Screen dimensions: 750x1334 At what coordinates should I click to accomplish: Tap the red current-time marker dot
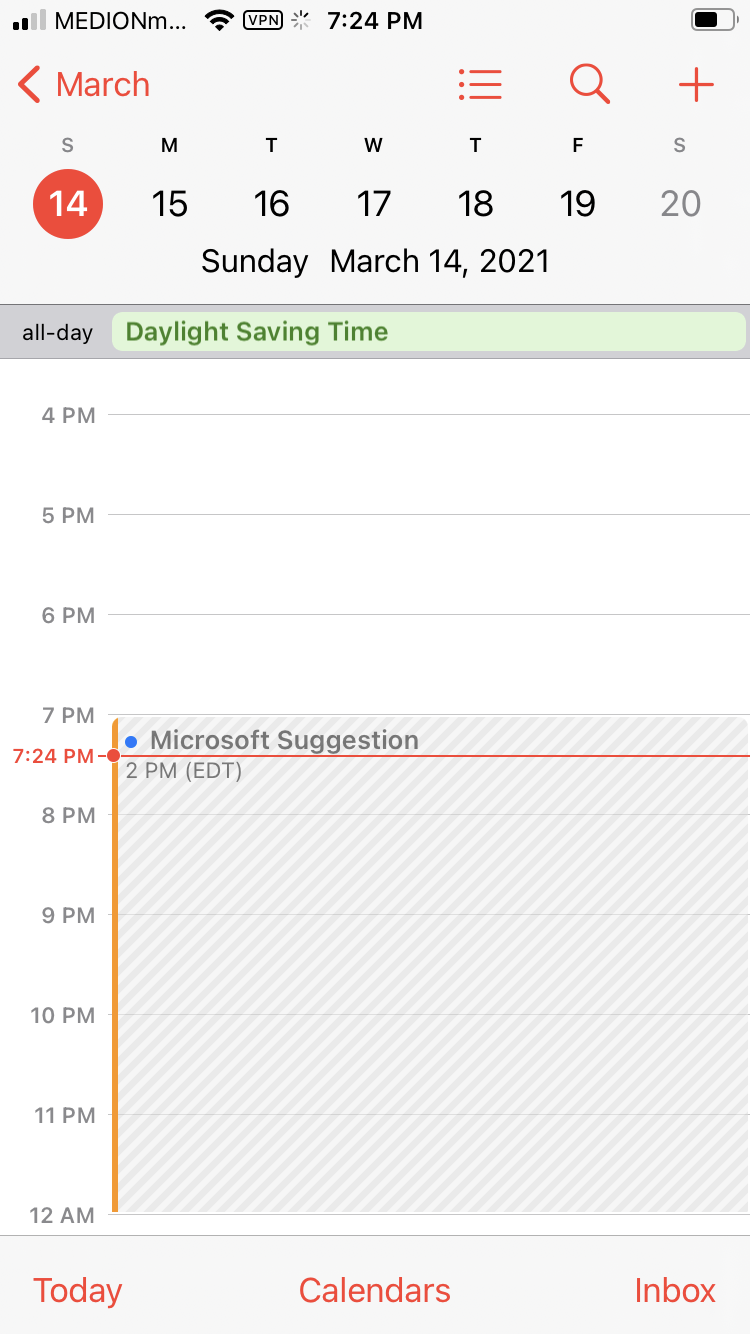click(113, 756)
